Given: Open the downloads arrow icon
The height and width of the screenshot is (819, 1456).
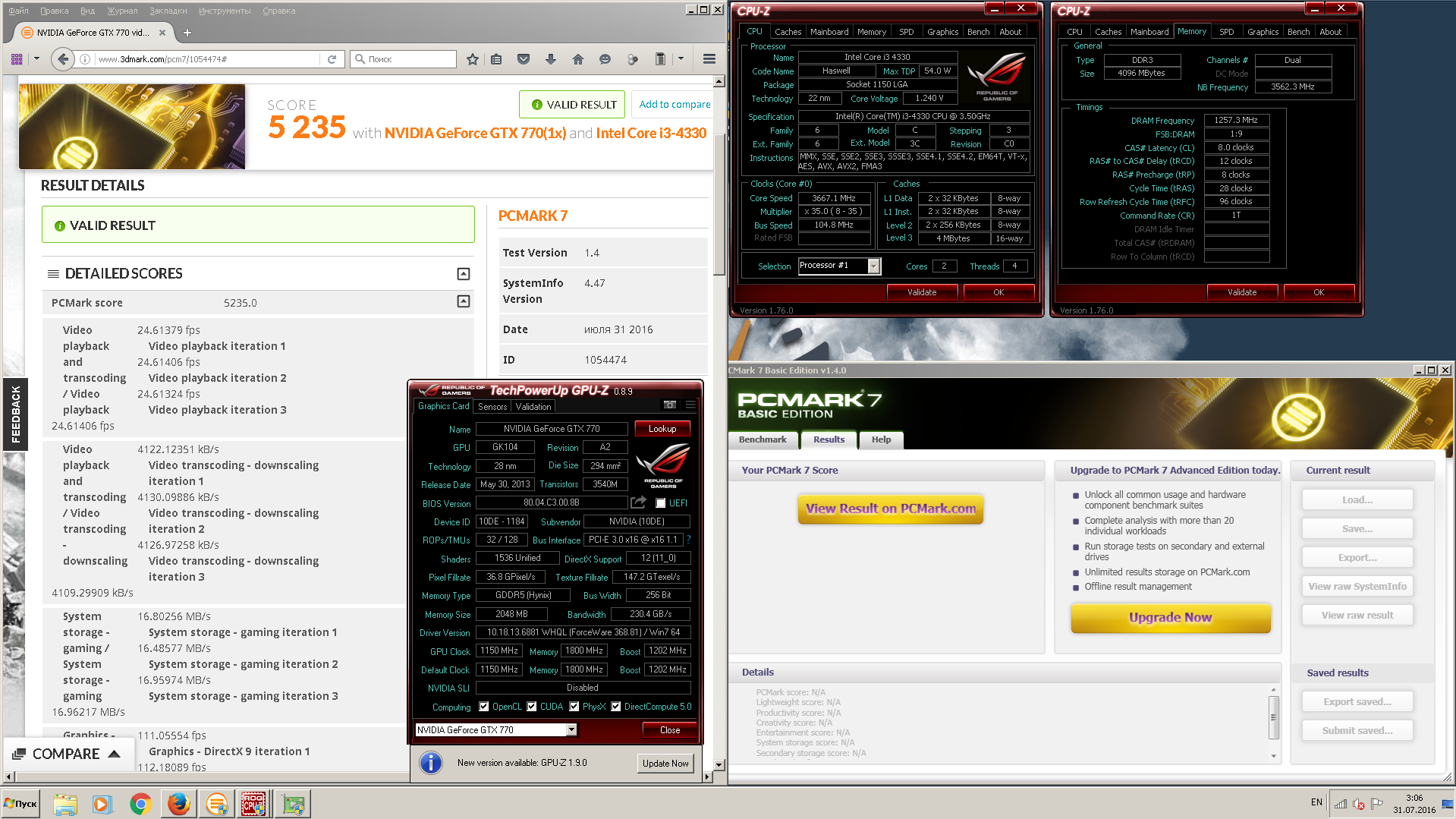Looking at the screenshot, I should [x=551, y=59].
